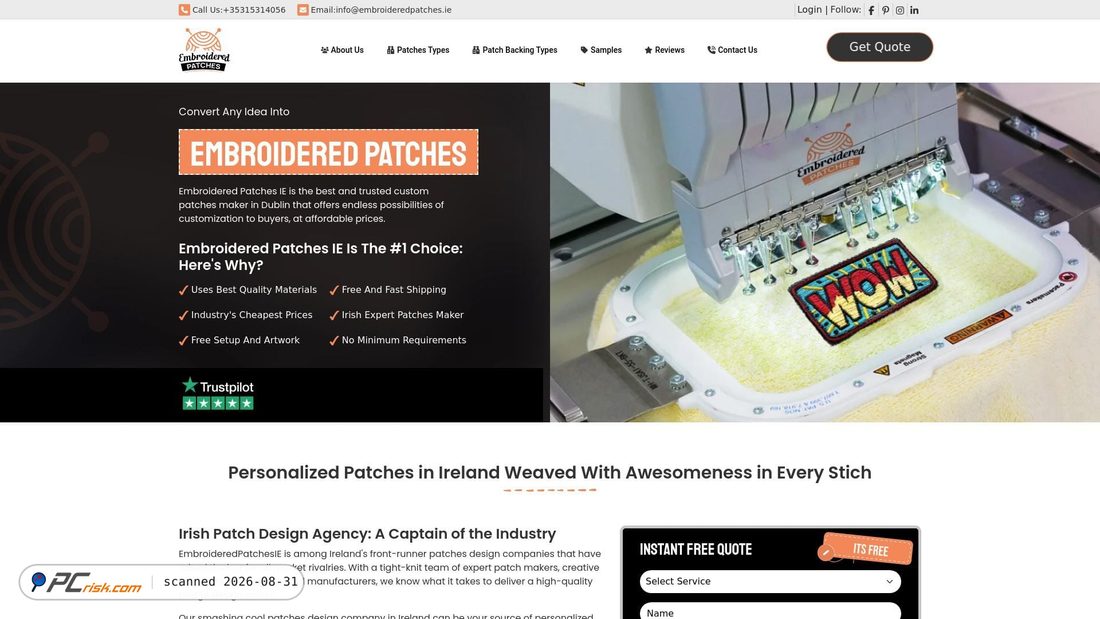Click the Embroidered Patches logo
The image size is (1100, 619).
click(x=203, y=50)
